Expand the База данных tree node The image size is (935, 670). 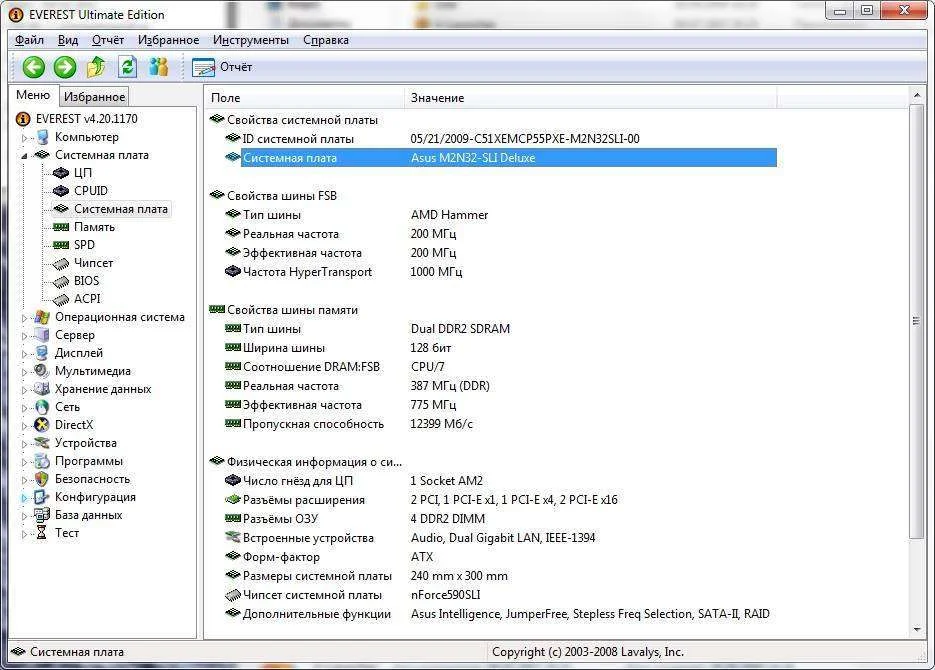[24, 516]
